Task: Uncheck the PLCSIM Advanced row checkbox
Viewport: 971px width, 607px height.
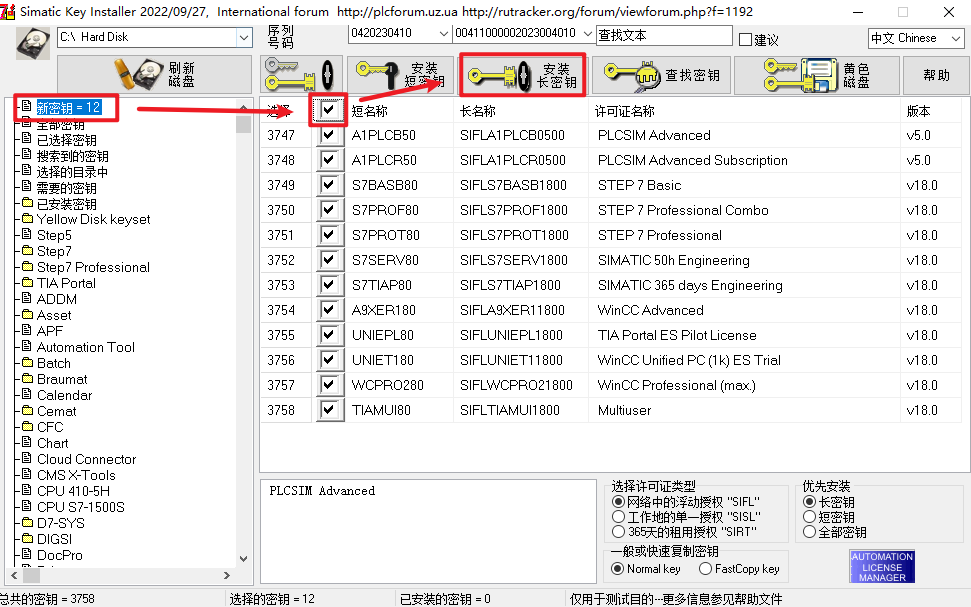Action: [329, 135]
